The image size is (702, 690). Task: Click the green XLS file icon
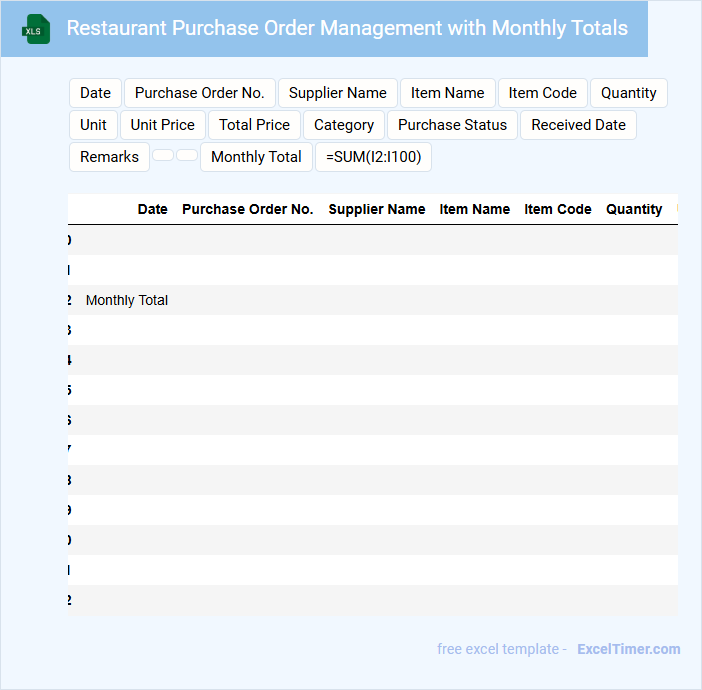tap(36, 29)
